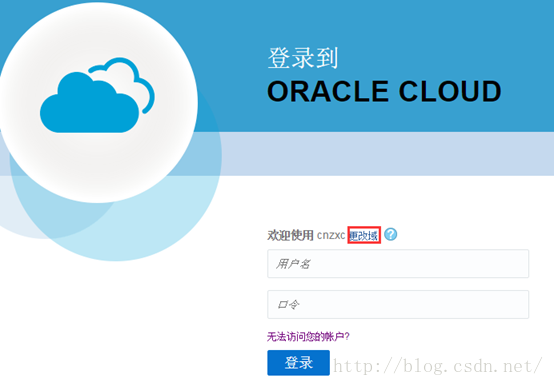554x386 pixels.
Task: Open the 更改域 change domain link
Action: [x=364, y=235]
